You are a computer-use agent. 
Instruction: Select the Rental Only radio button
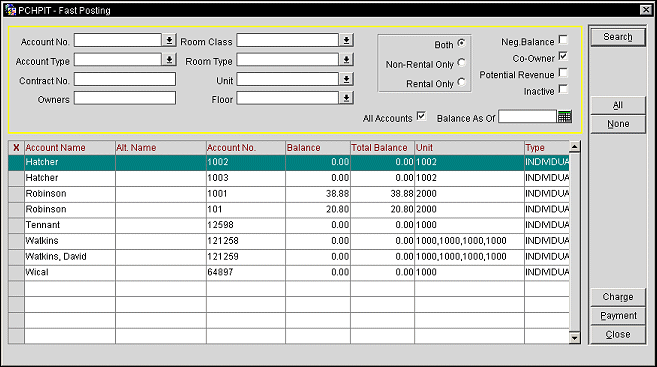click(461, 82)
